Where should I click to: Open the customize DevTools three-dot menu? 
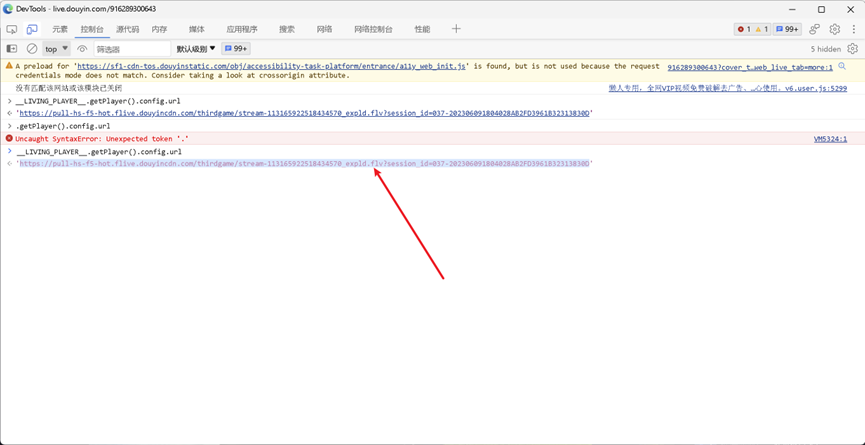(x=854, y=30)
